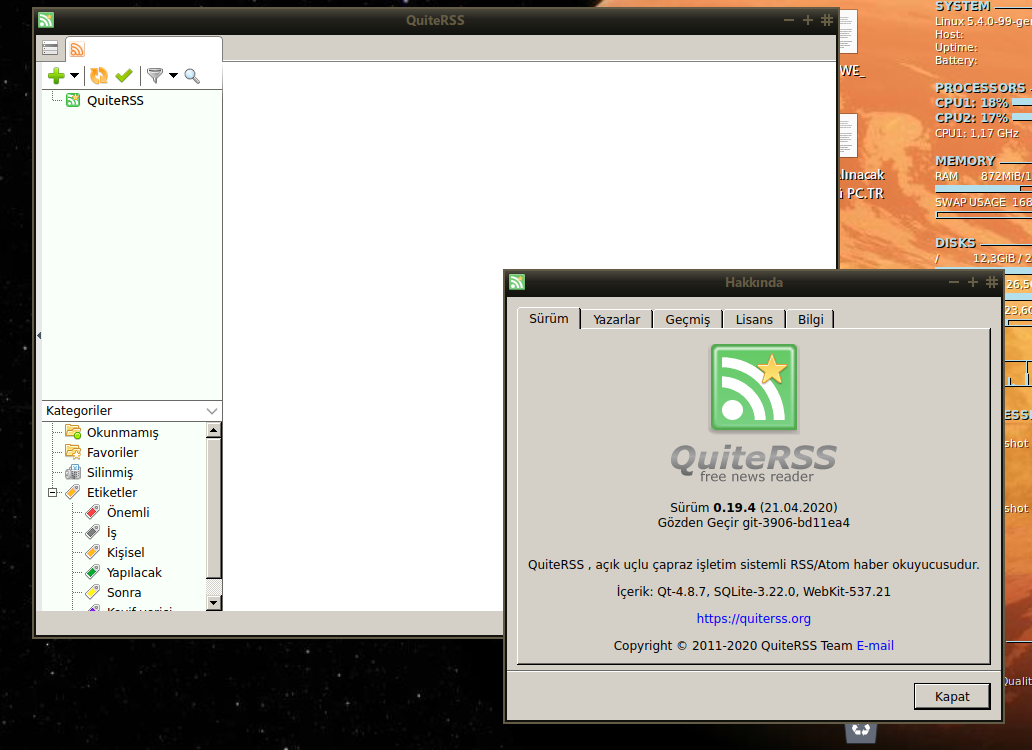
Task: Open the Okunmamış category
Action: point(122,433)
